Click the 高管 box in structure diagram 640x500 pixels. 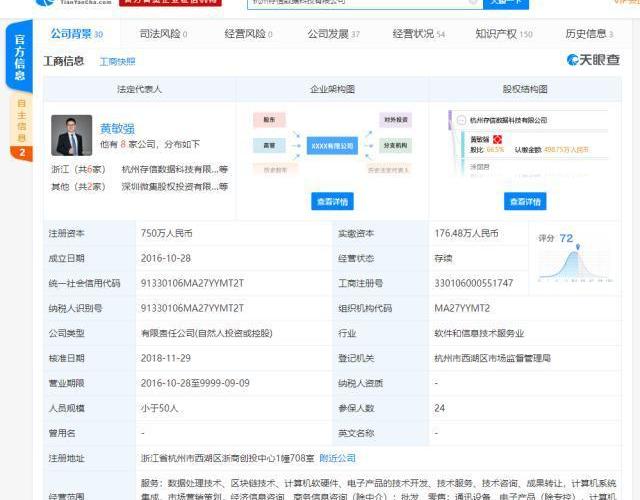(x=269, y=145)
